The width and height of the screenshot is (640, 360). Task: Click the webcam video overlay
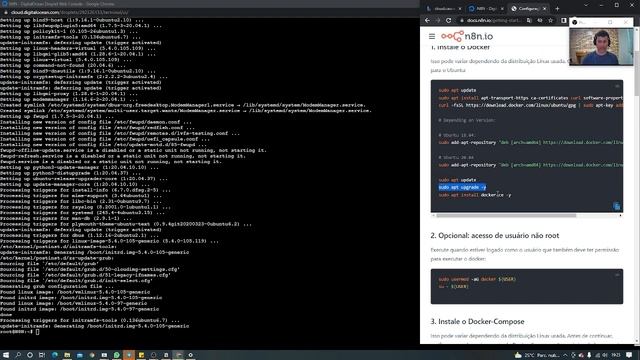coord(601,47)
